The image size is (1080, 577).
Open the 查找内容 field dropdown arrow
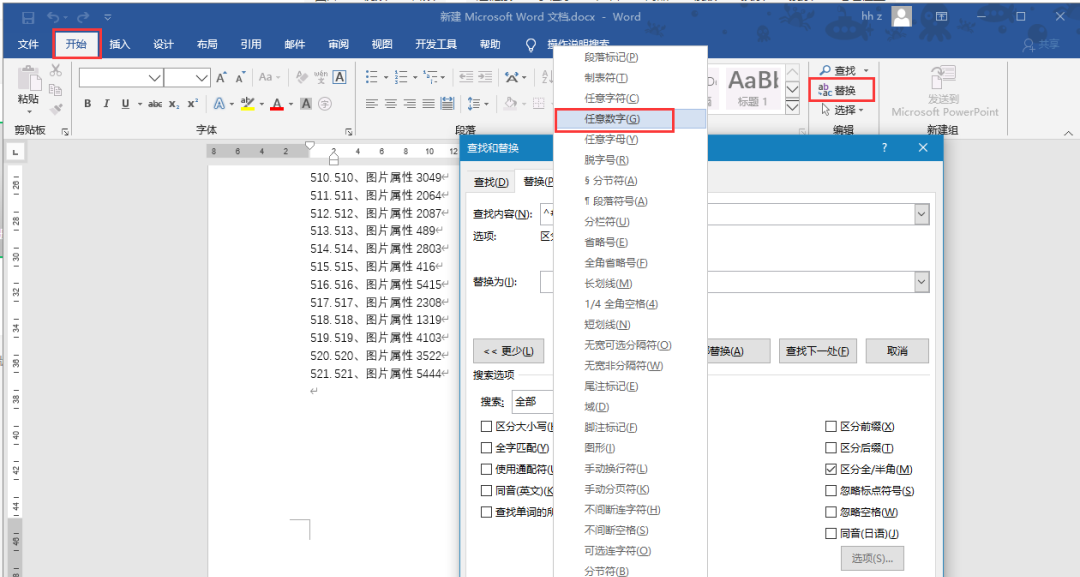point(922,214)
